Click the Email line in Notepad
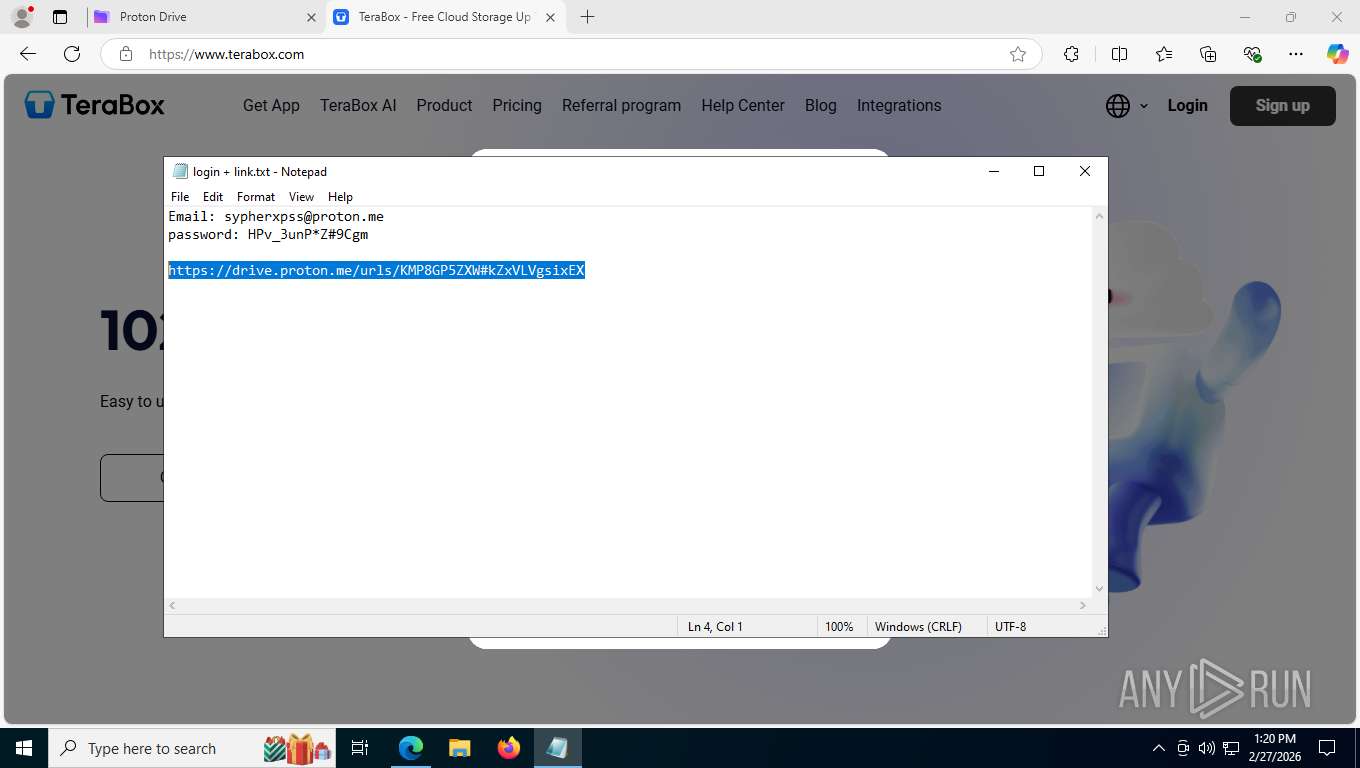 (276, 216)
